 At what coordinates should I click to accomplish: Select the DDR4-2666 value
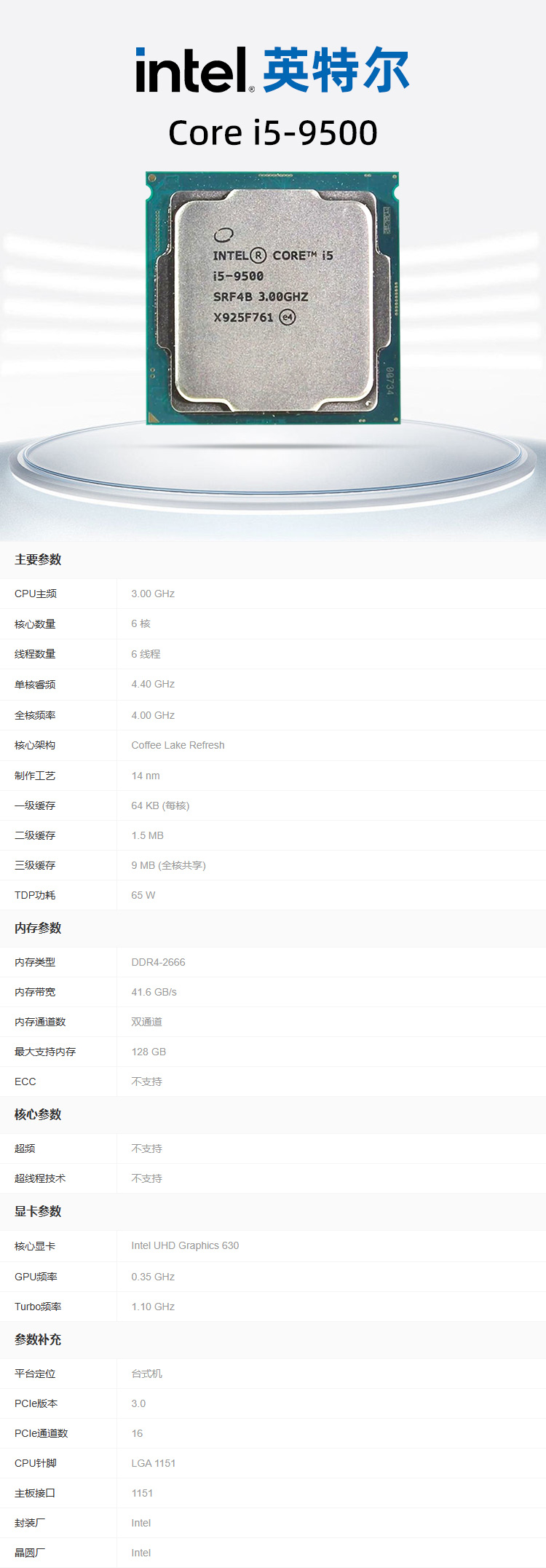pyautogui.click(x=158, y=962)
